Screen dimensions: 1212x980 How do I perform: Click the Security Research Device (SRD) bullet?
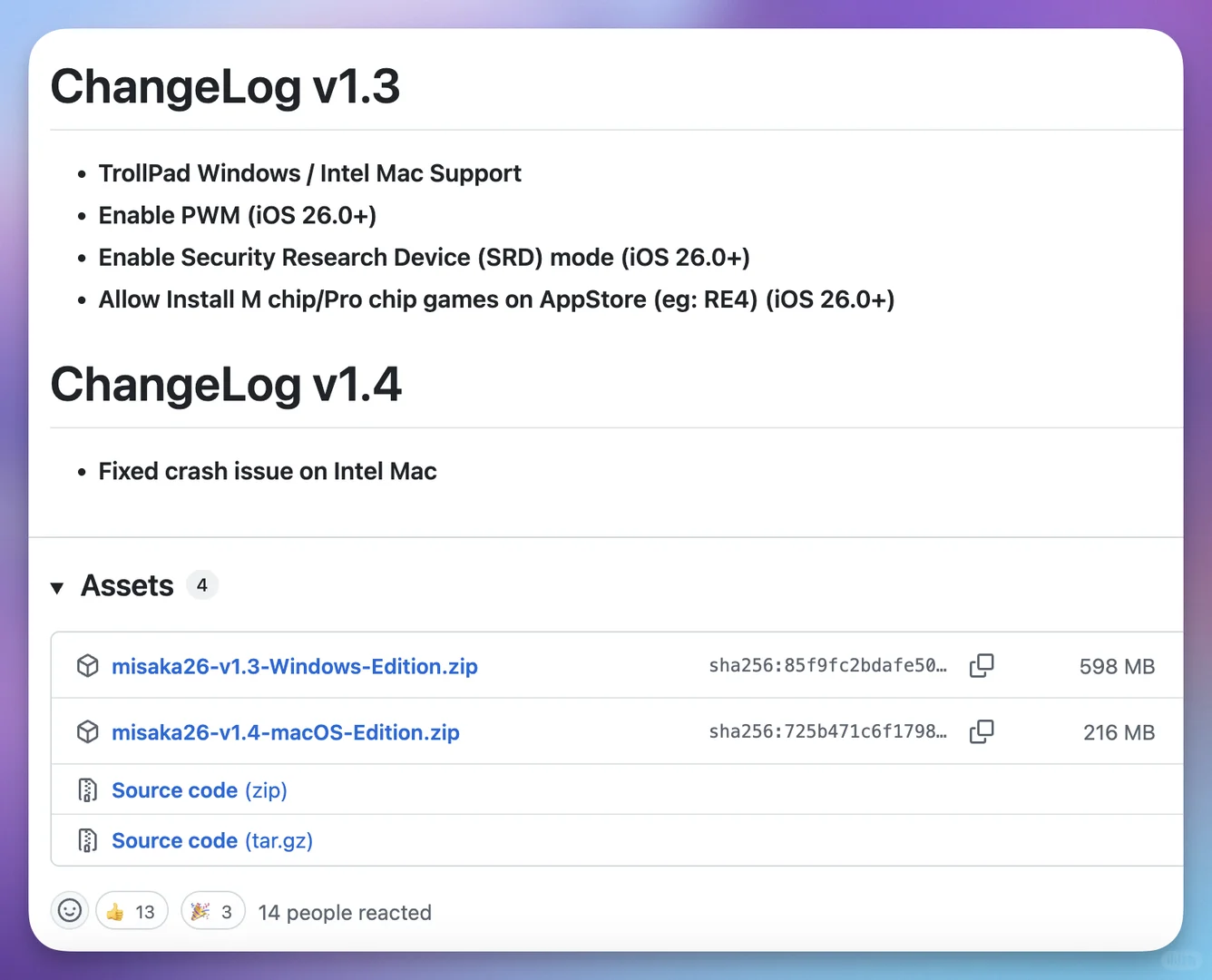pos(424,258)
